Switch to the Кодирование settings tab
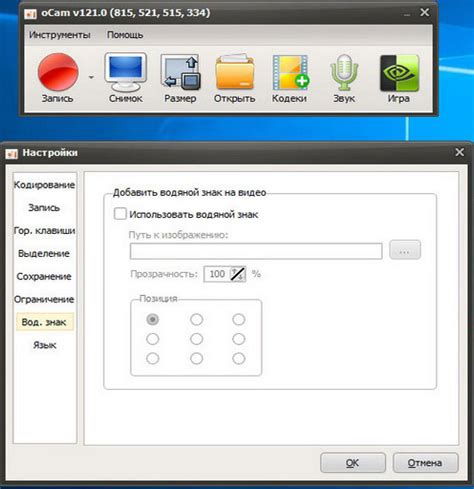The image size is (474, 489). point(44,185)
